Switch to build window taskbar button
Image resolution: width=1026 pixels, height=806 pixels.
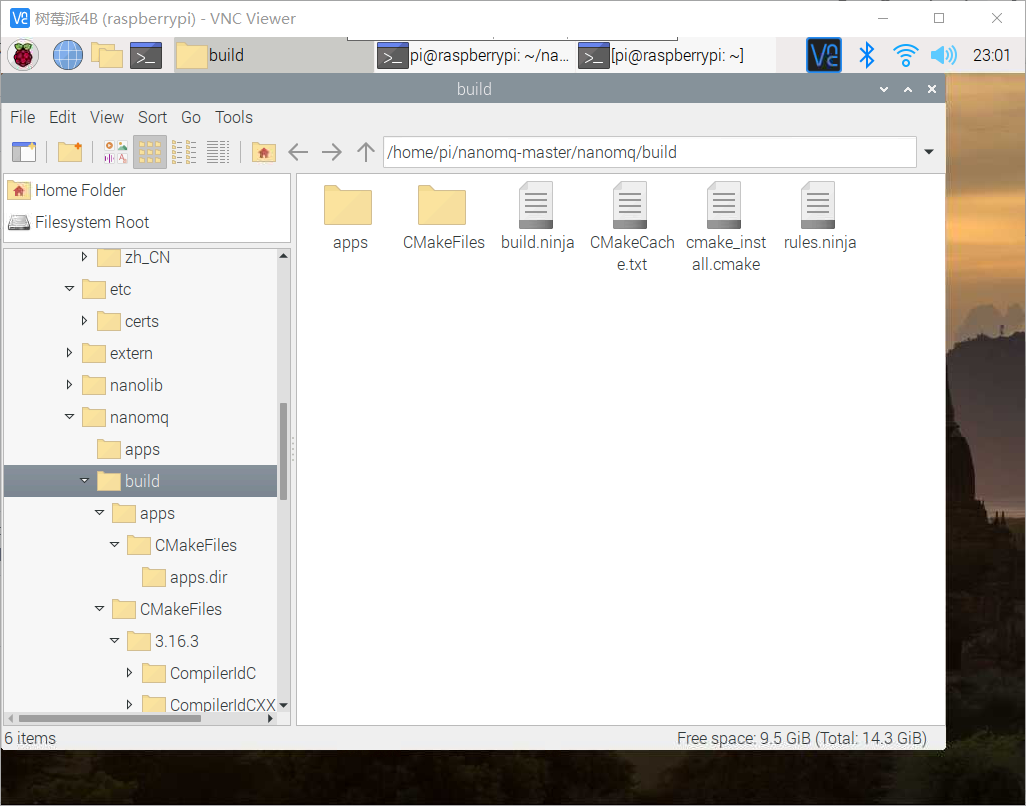coord(274,56)
